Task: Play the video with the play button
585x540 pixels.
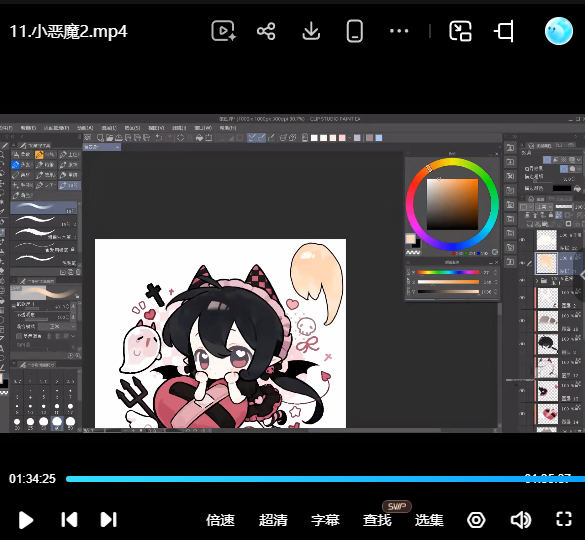Action: pos(26,520)
